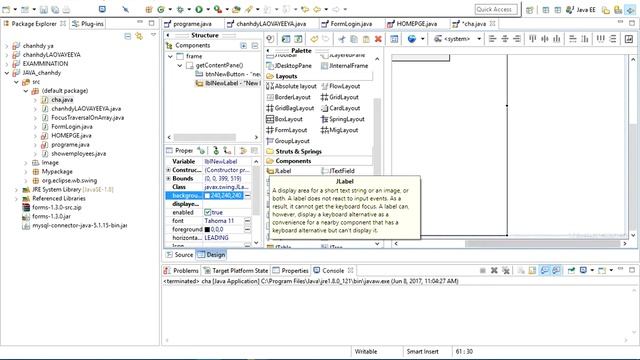Collapse all in Package Explorer
Screen dimensions: 640x360
[128, 36]
